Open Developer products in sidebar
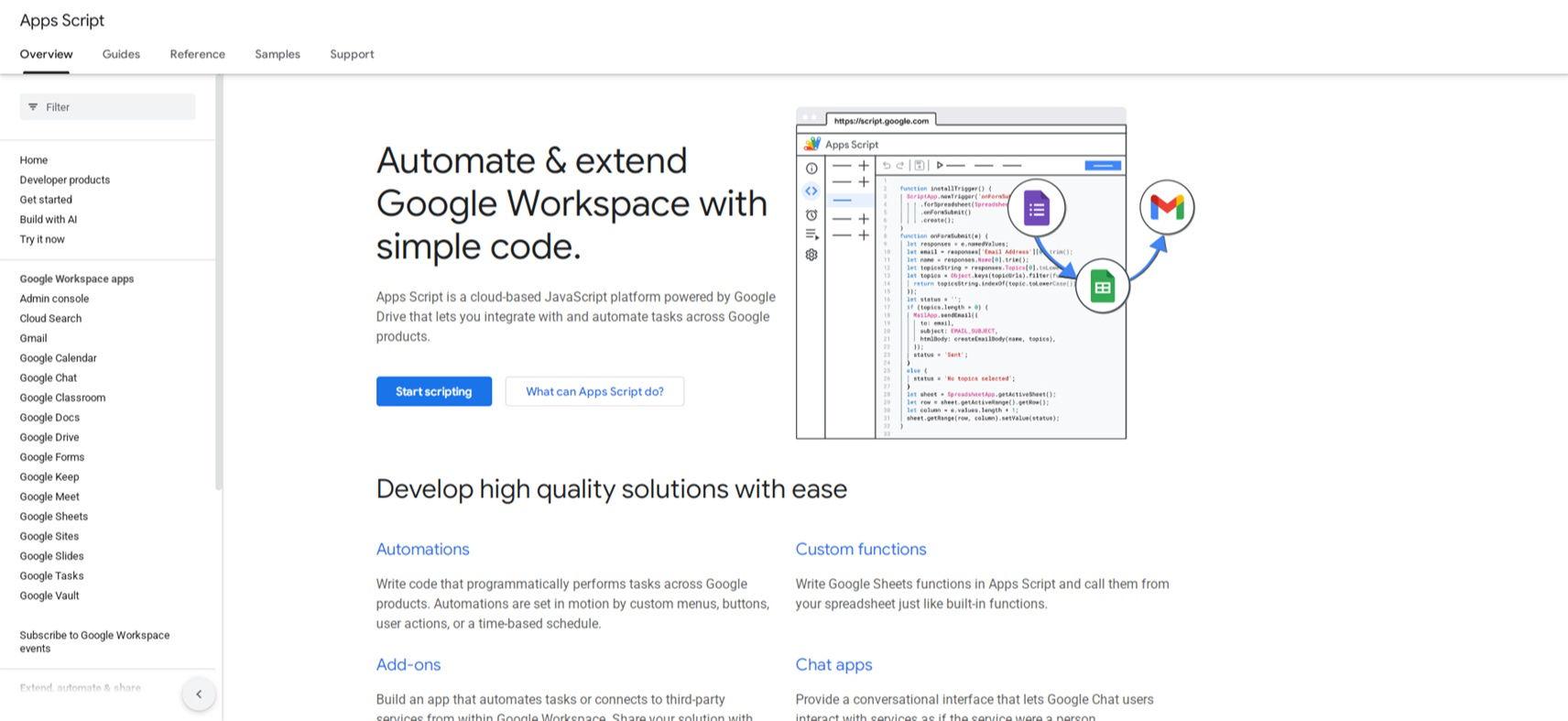 click(x=65, y=180)
